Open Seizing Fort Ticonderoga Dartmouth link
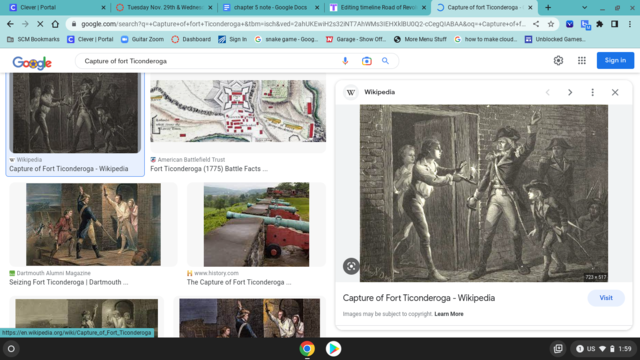This screenshot has height=360, width=640. click(x=69, y=282)
